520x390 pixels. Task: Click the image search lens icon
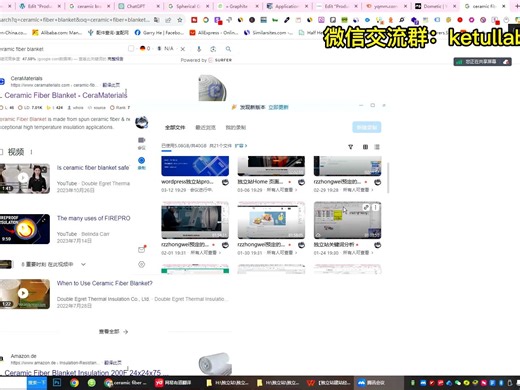[x=213, y=49]
